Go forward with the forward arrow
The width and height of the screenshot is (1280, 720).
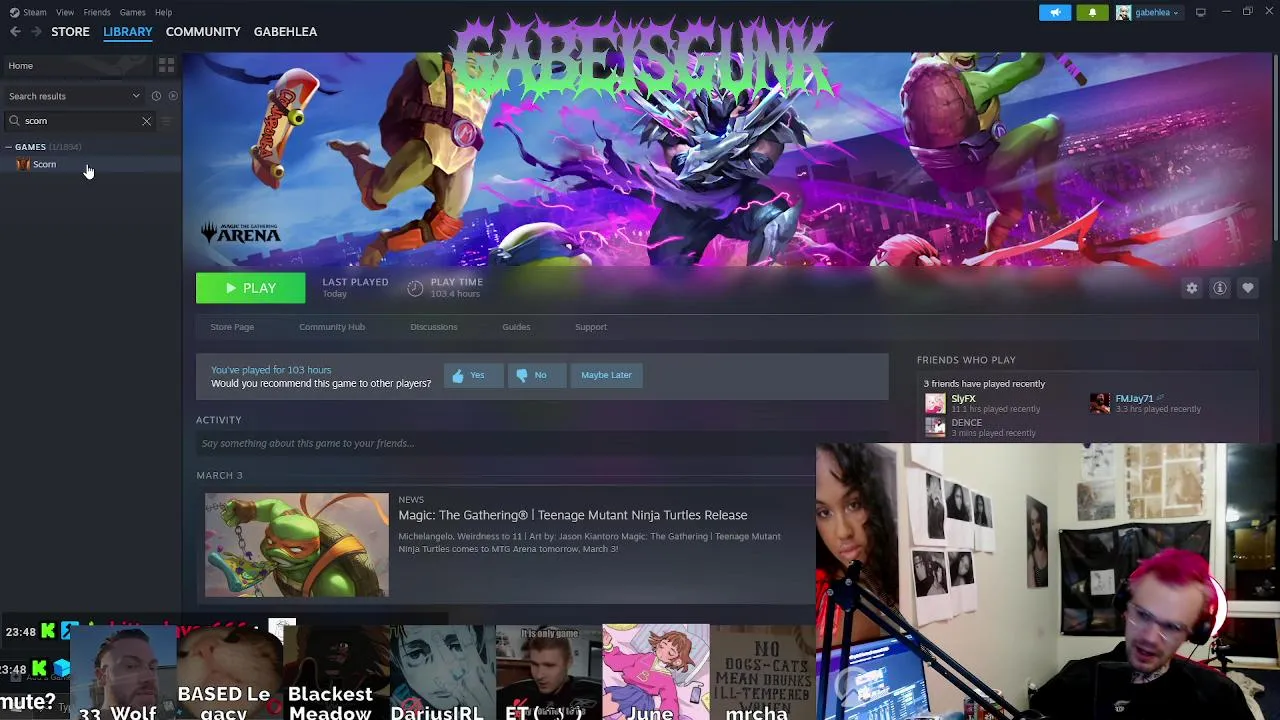pos(36,32)
